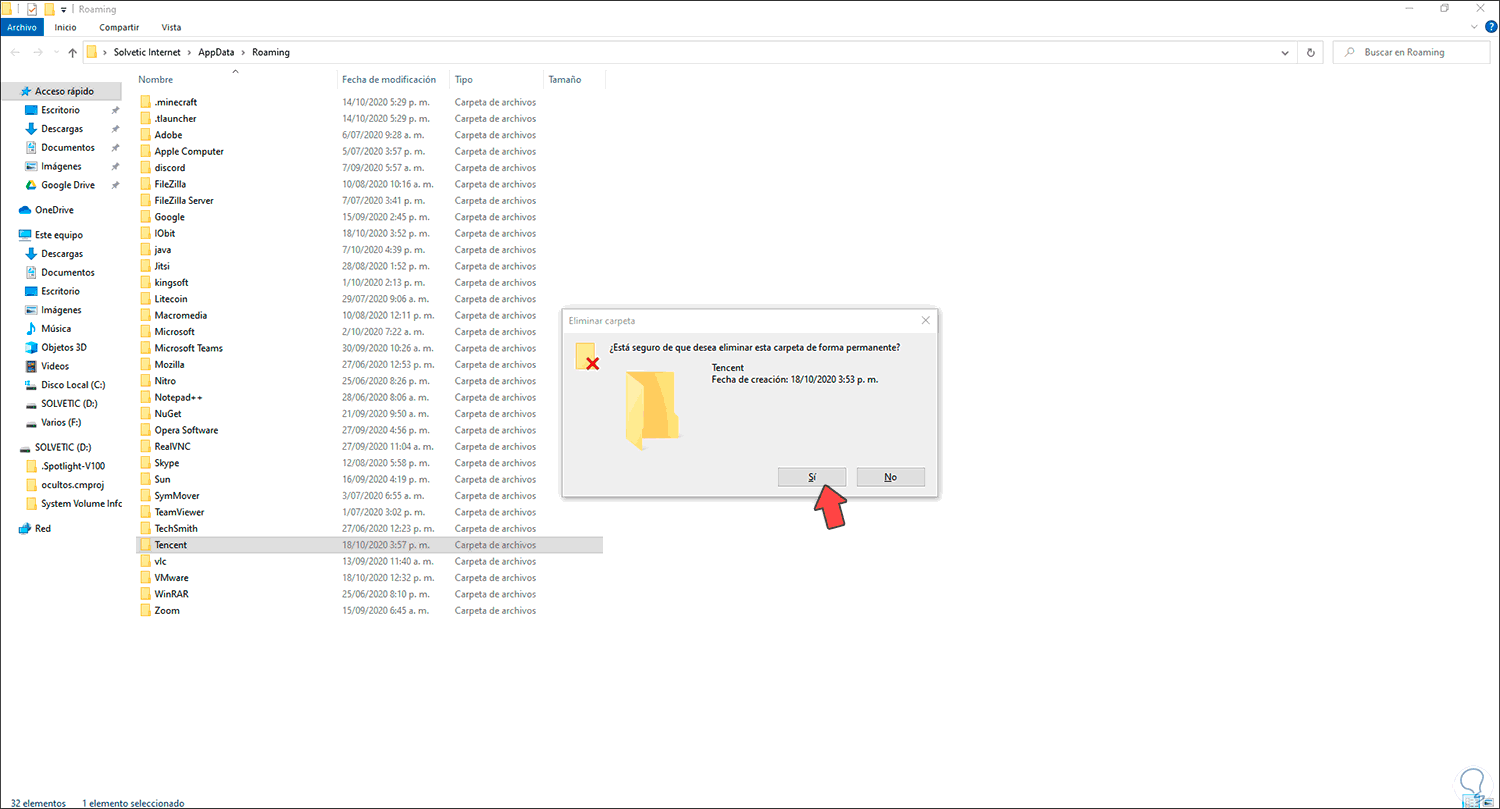Open the Microsoft Teams folder

(x=187, y=347)
